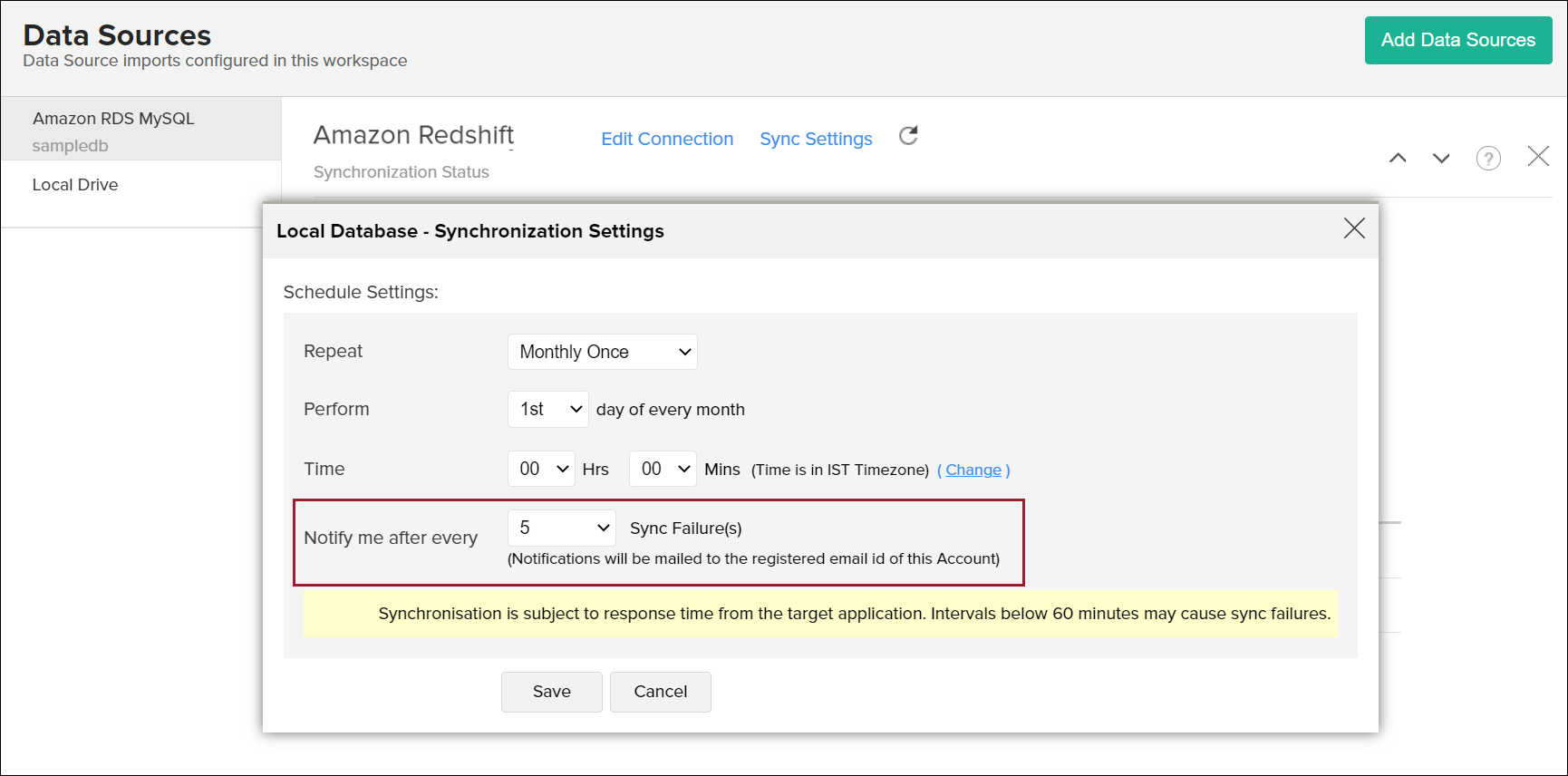Open the Hrs time dropdown
This screenshot has width=1568, height=776.
[x=541, y=469]
